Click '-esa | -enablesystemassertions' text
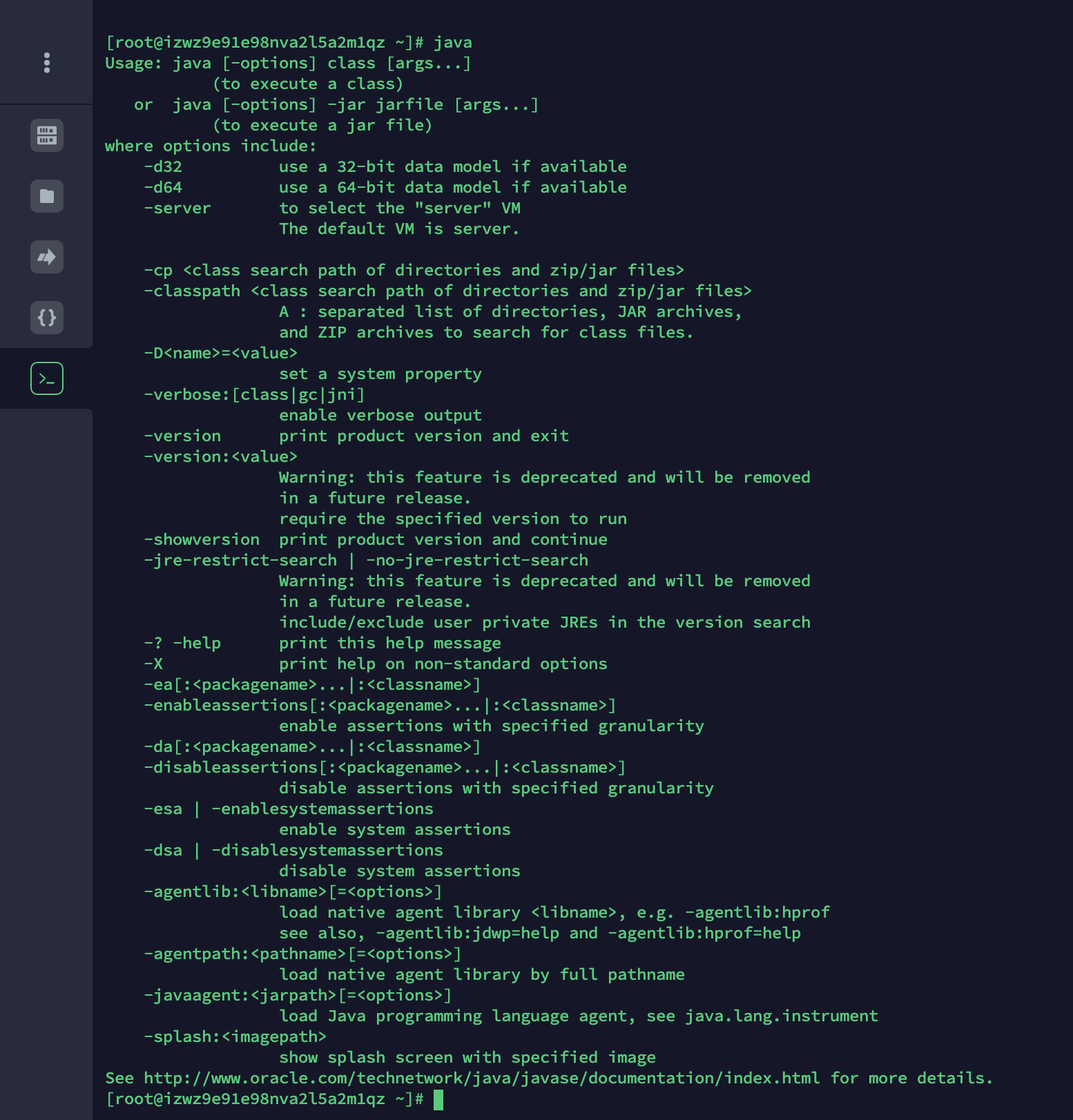Viewport: 1073px width, 1120px height. click(x=289, y=809)
